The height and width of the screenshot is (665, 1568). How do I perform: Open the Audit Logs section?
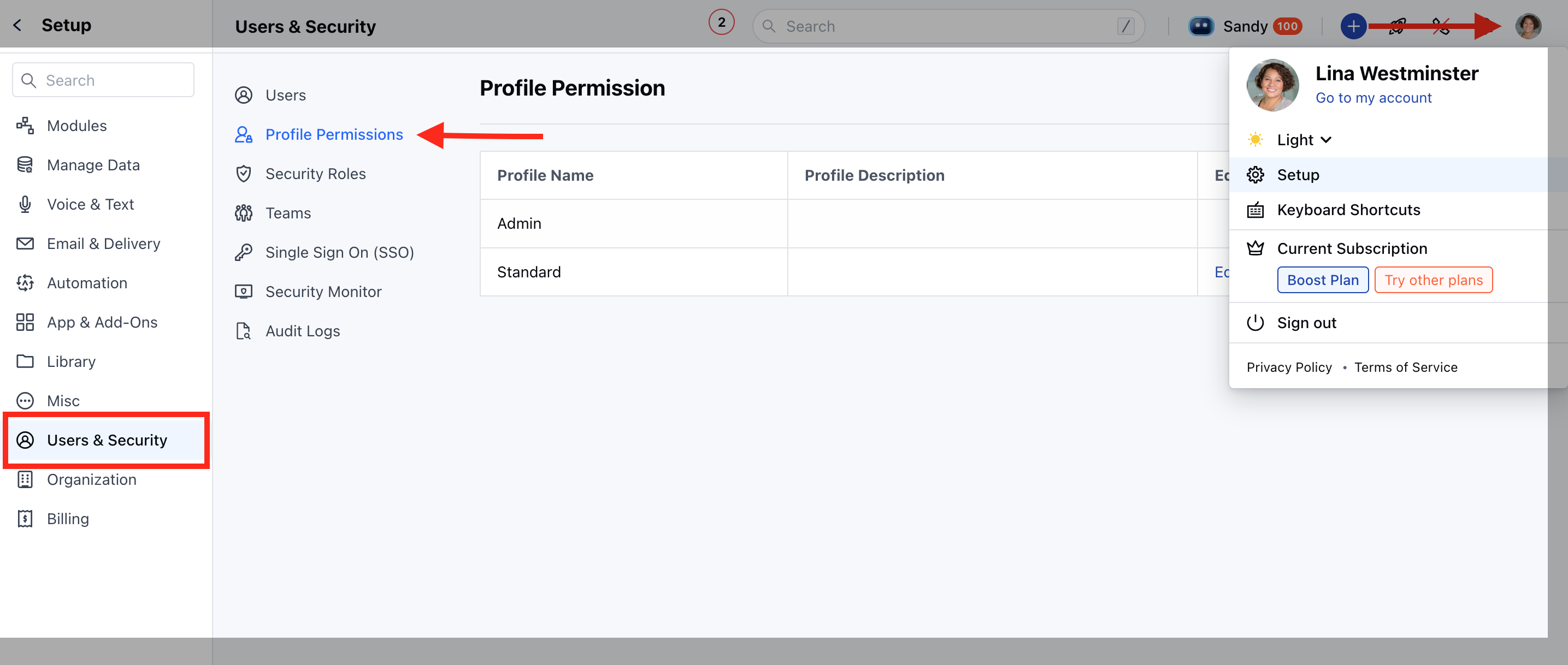302,331
